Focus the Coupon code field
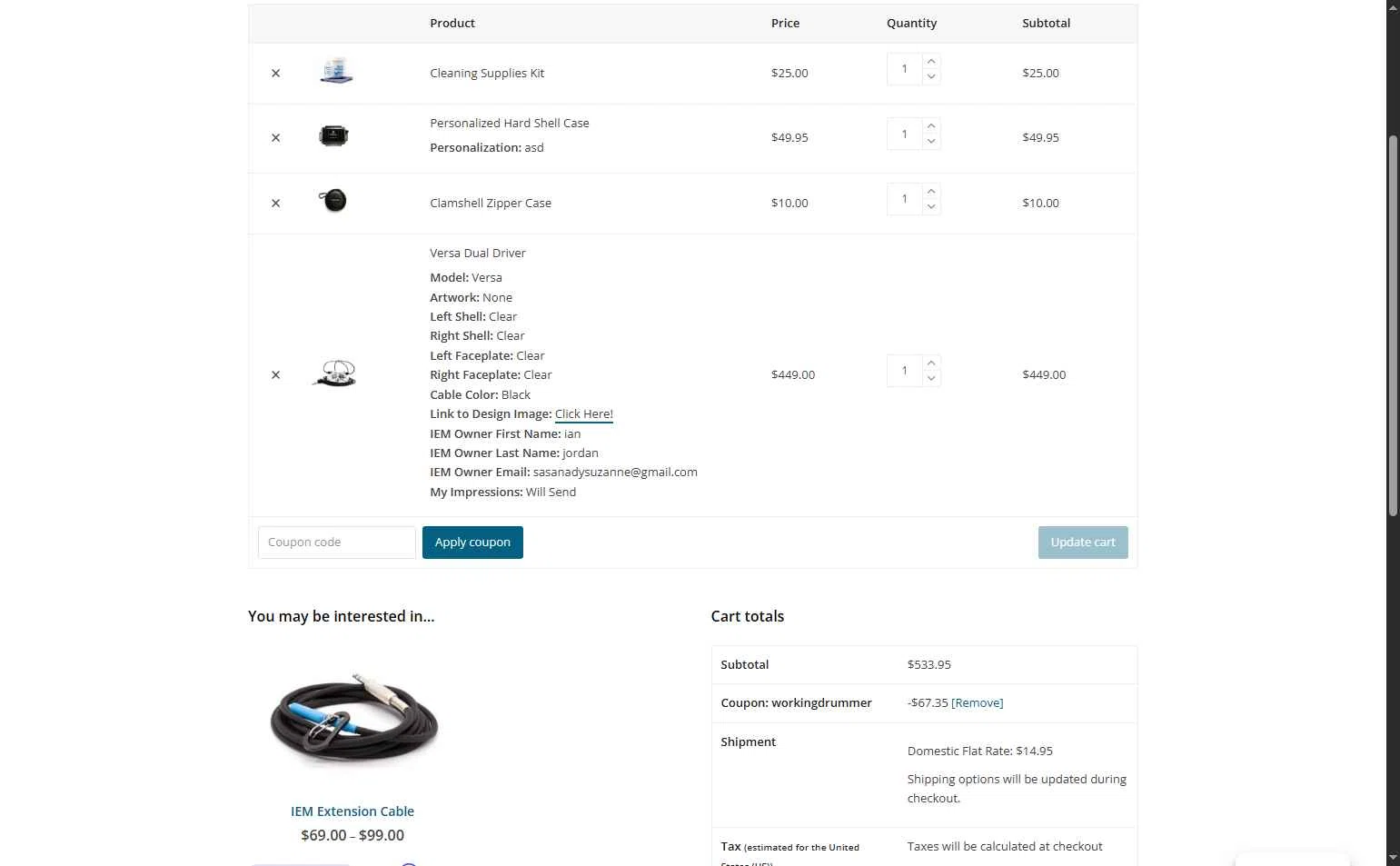Image resolution: width=1400 pixels, height=866 pixels. pos(336,542)
